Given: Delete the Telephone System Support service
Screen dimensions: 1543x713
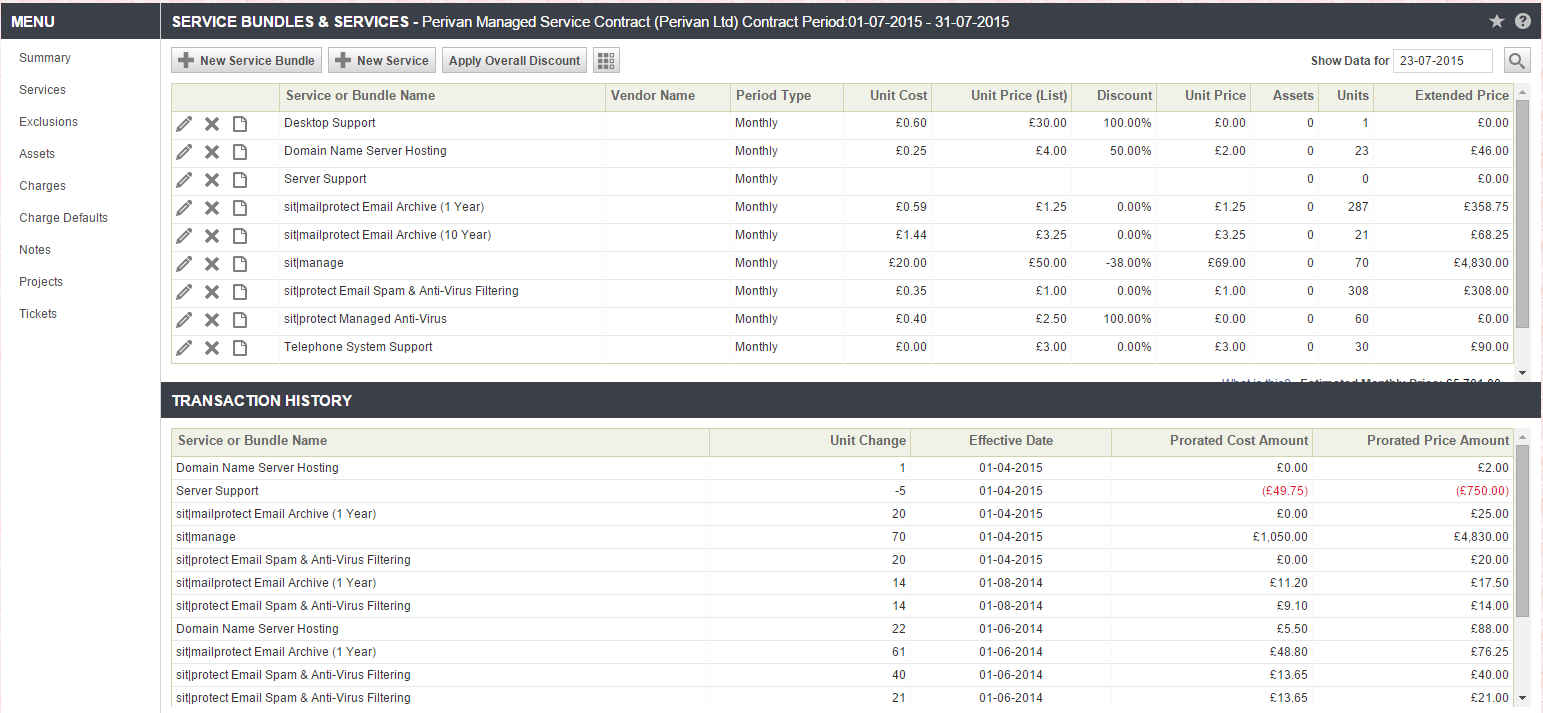Looking at the screenshot, I should [212, 348].
